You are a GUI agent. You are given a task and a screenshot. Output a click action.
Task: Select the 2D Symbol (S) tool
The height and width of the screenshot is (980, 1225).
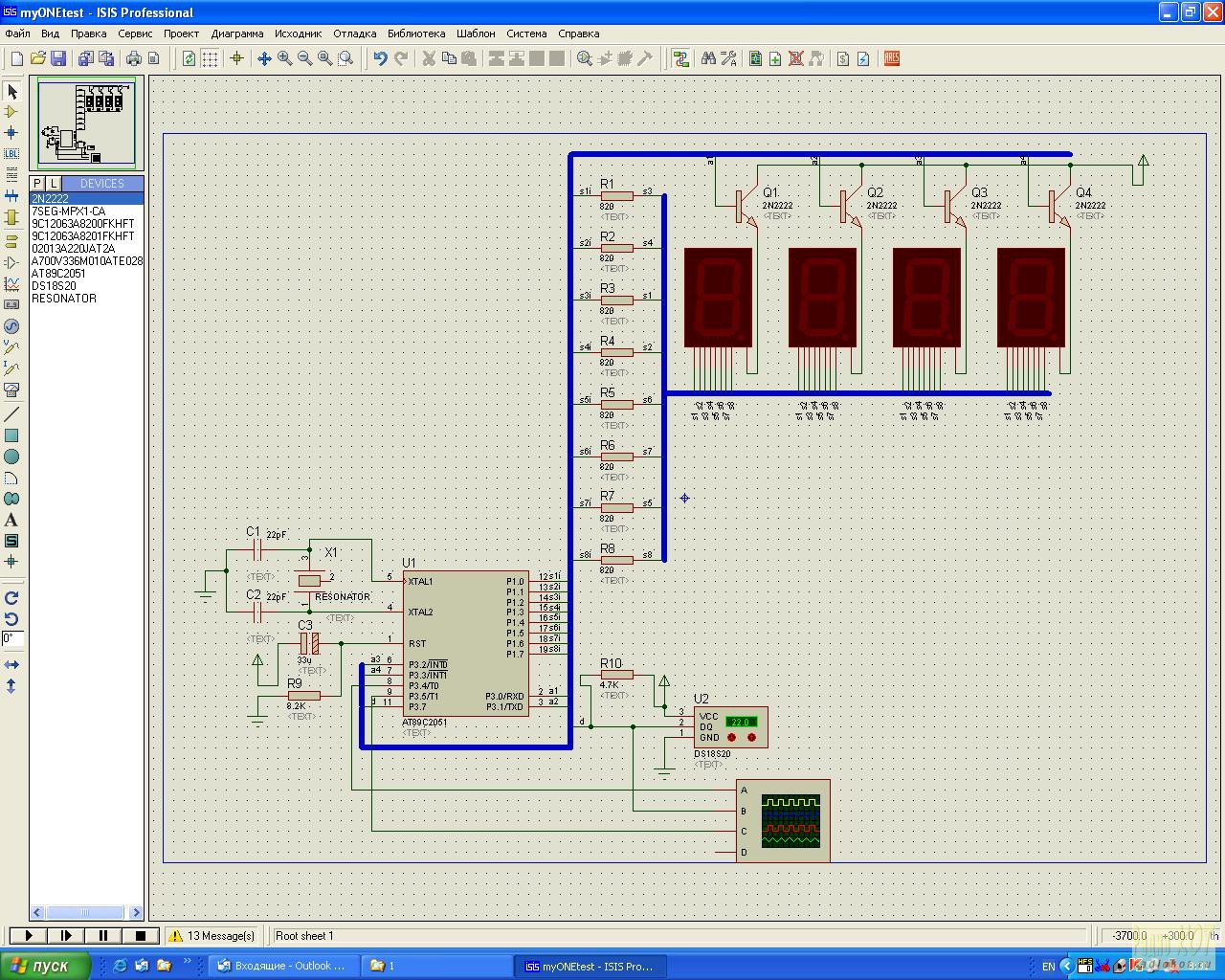11,541
